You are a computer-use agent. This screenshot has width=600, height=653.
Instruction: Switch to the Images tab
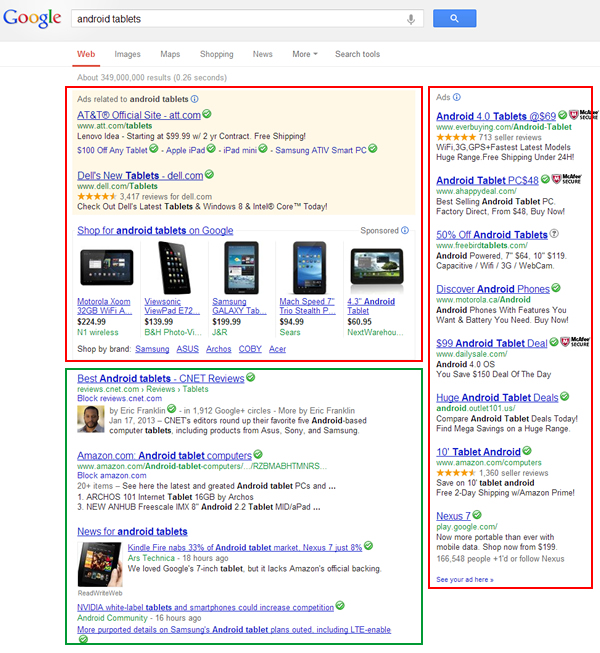point(127,54)
